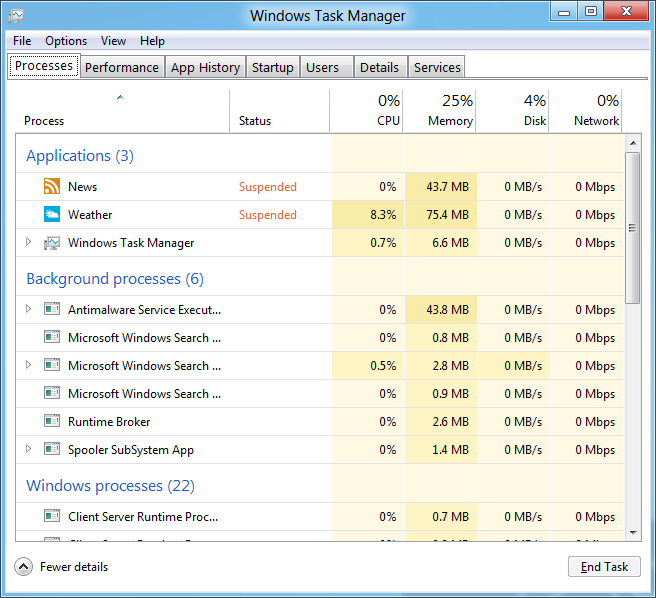Select the Weather process name
The height and width of the screenshot is (598, 656).
pyautogui.click(x=90, y=215)
